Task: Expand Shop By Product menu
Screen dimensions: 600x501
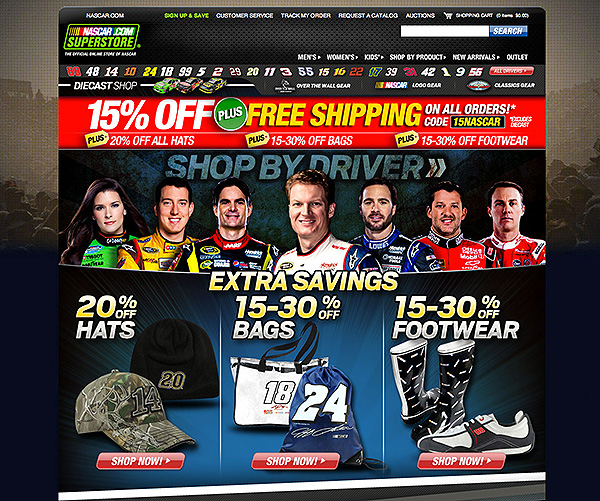Action: (x=417, y=57)
